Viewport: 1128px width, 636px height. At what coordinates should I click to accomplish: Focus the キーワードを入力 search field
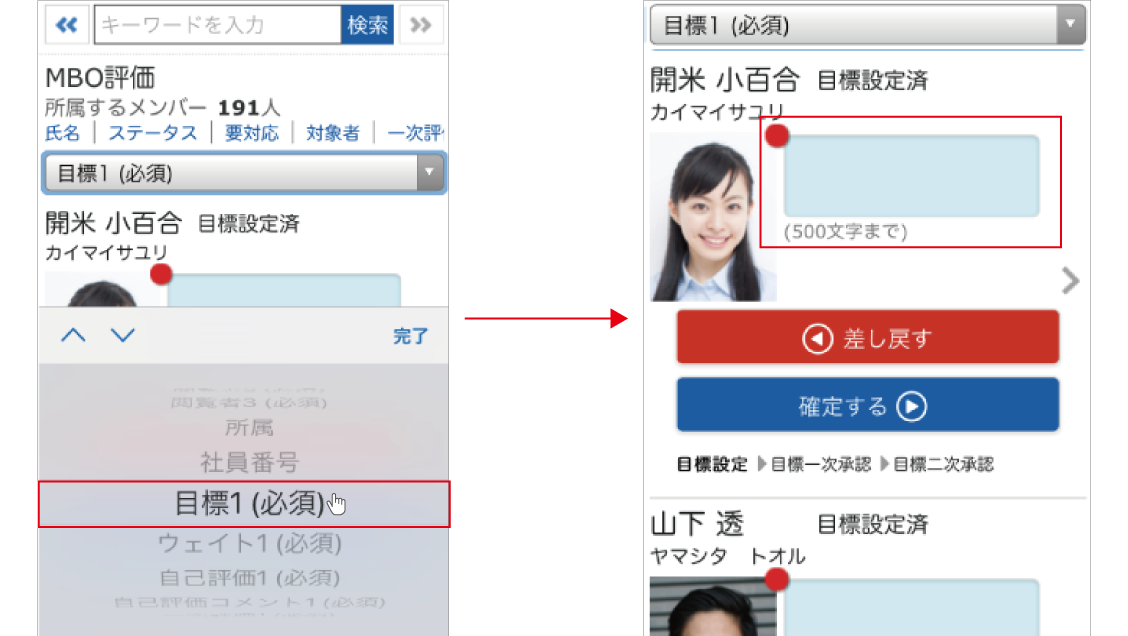click(217, 25)
